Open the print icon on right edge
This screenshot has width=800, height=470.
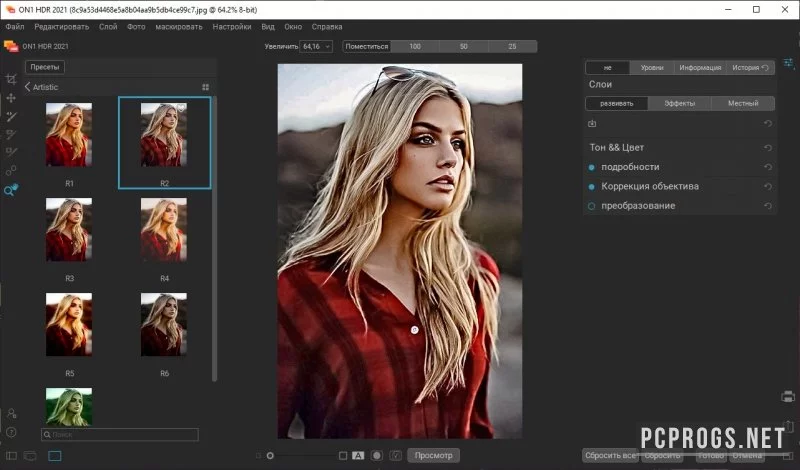[x=788, y=397]
